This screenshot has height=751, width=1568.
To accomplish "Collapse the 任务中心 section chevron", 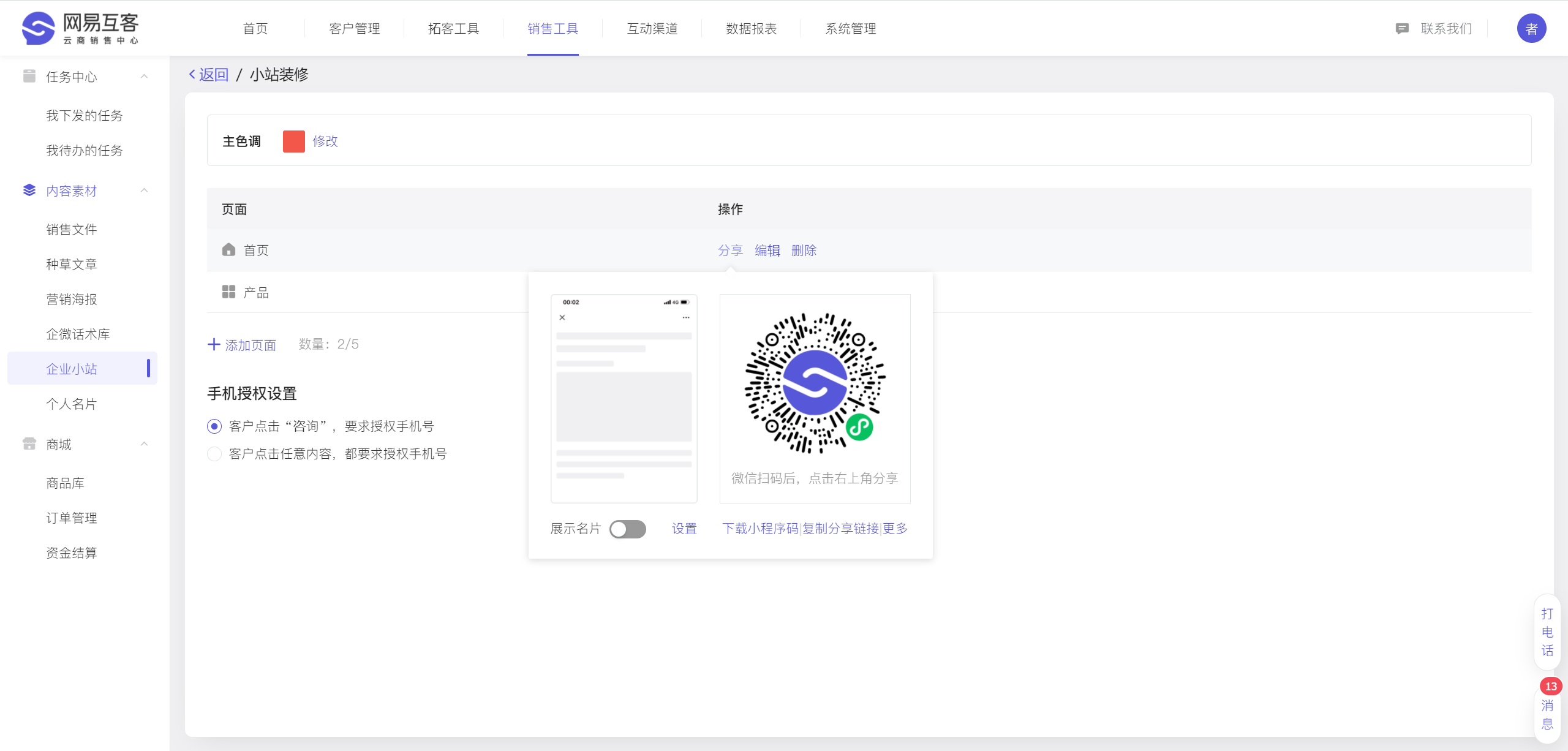I will pyautogui.click(x=145, y=76).
